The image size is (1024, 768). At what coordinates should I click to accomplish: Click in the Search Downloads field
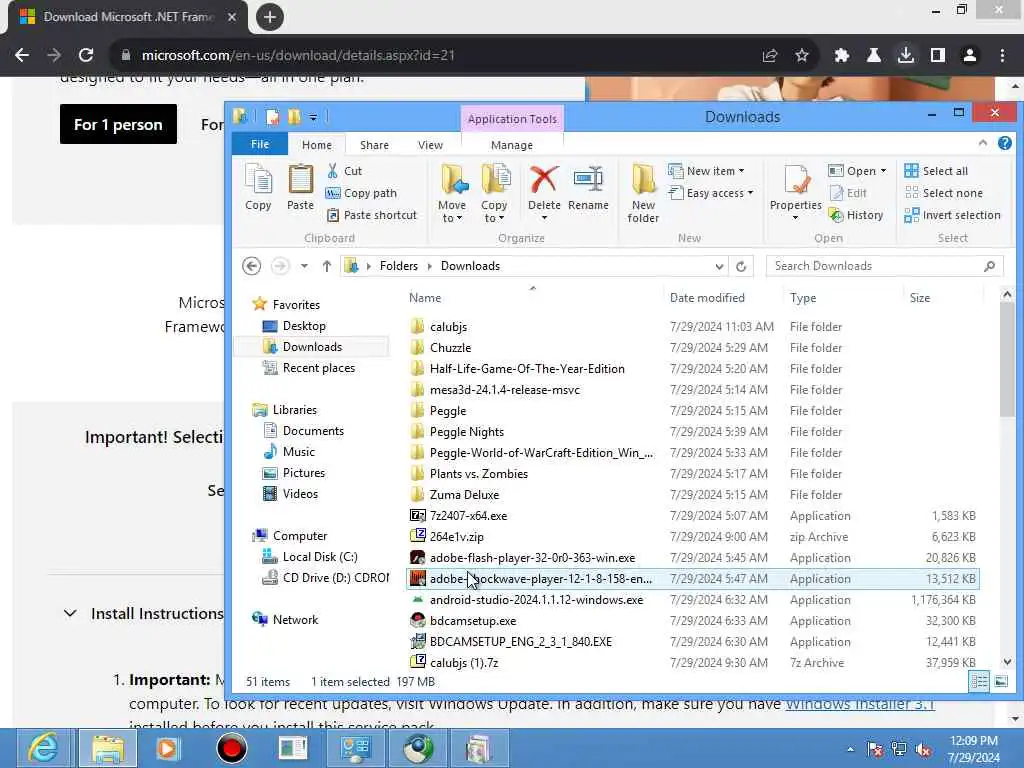[x=884, y=266]
